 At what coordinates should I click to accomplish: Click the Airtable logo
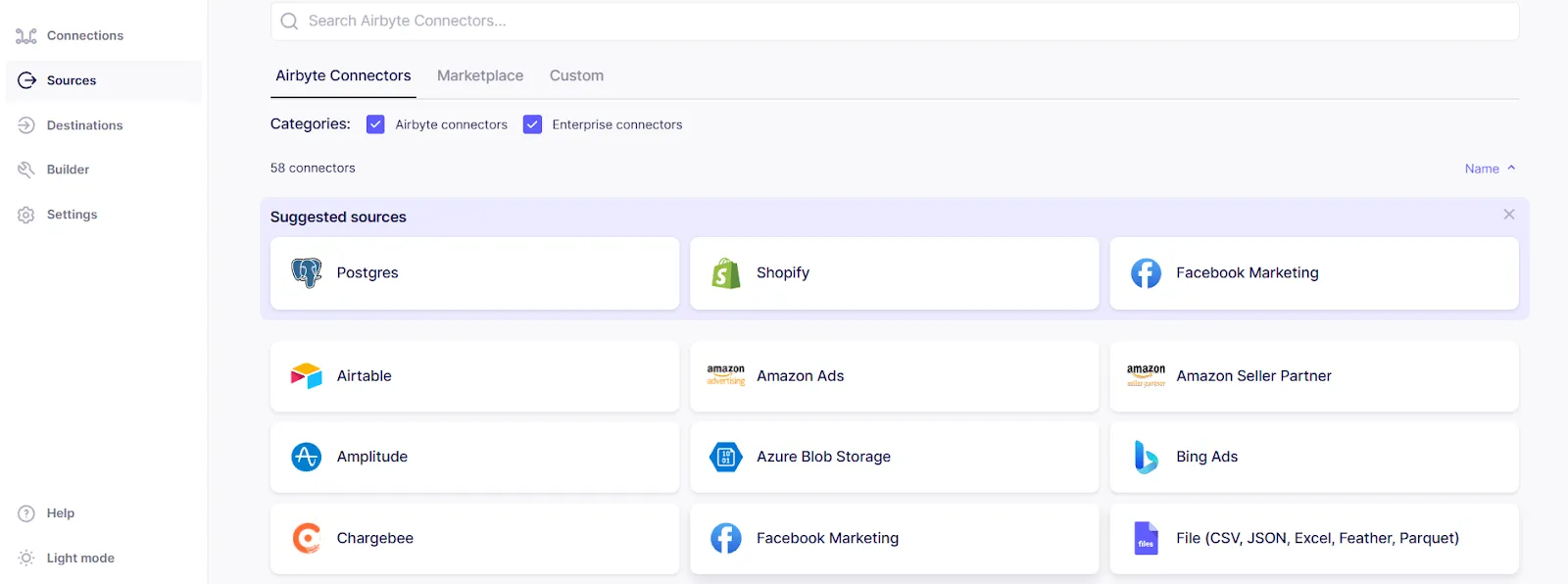[x=307, y=376]
